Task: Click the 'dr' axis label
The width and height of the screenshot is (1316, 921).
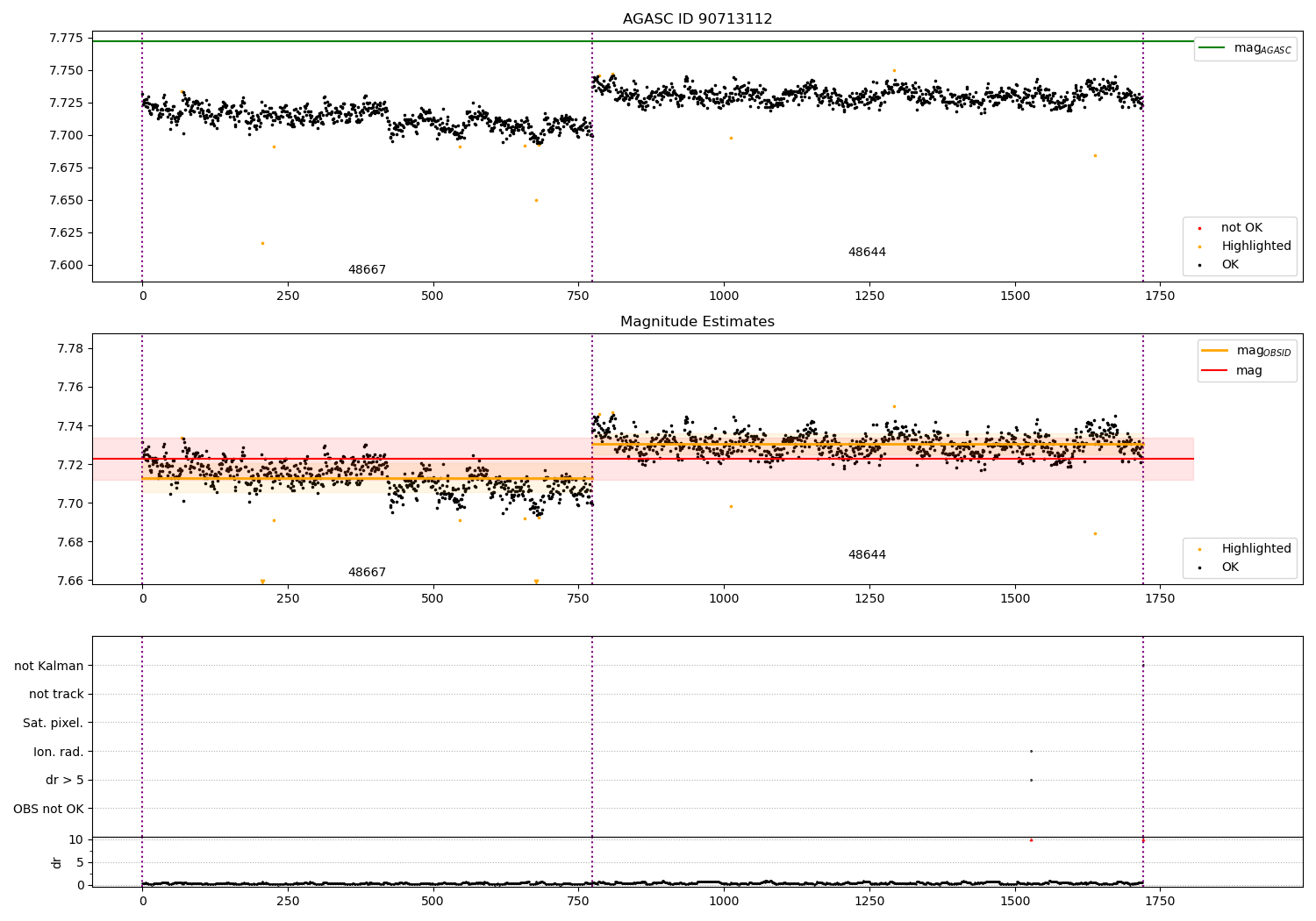Action: tap(57, 862)
